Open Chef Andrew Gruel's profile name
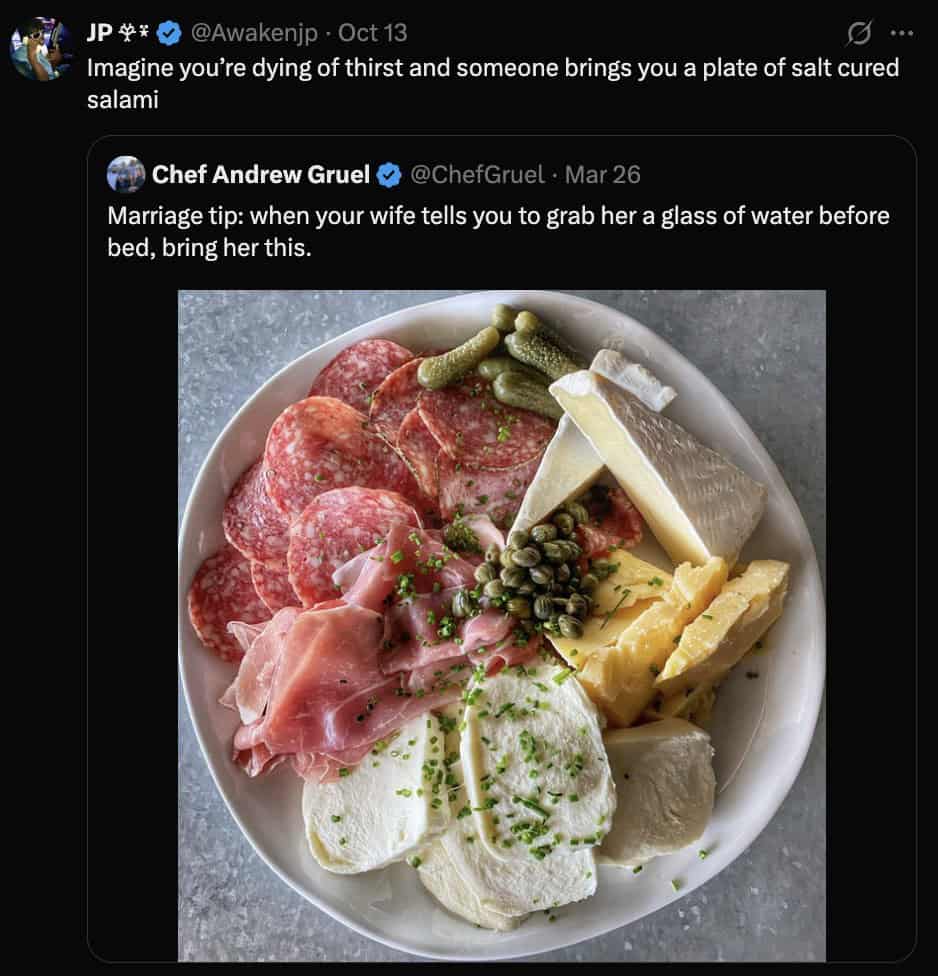Viewport: 938px width, 976px height. 262,175
